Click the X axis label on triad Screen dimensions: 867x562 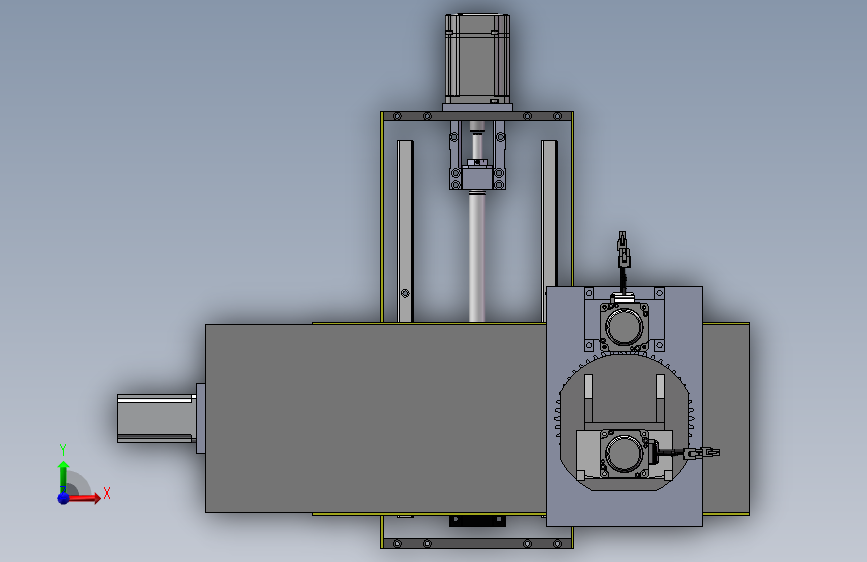tap(107, 493)
